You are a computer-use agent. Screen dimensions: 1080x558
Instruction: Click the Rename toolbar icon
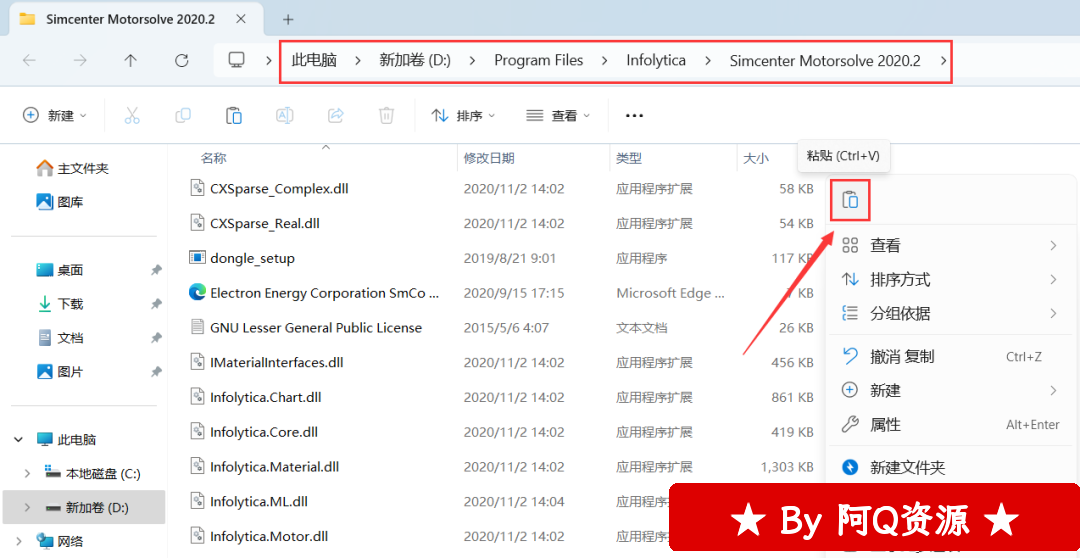(x=284, y=115)
